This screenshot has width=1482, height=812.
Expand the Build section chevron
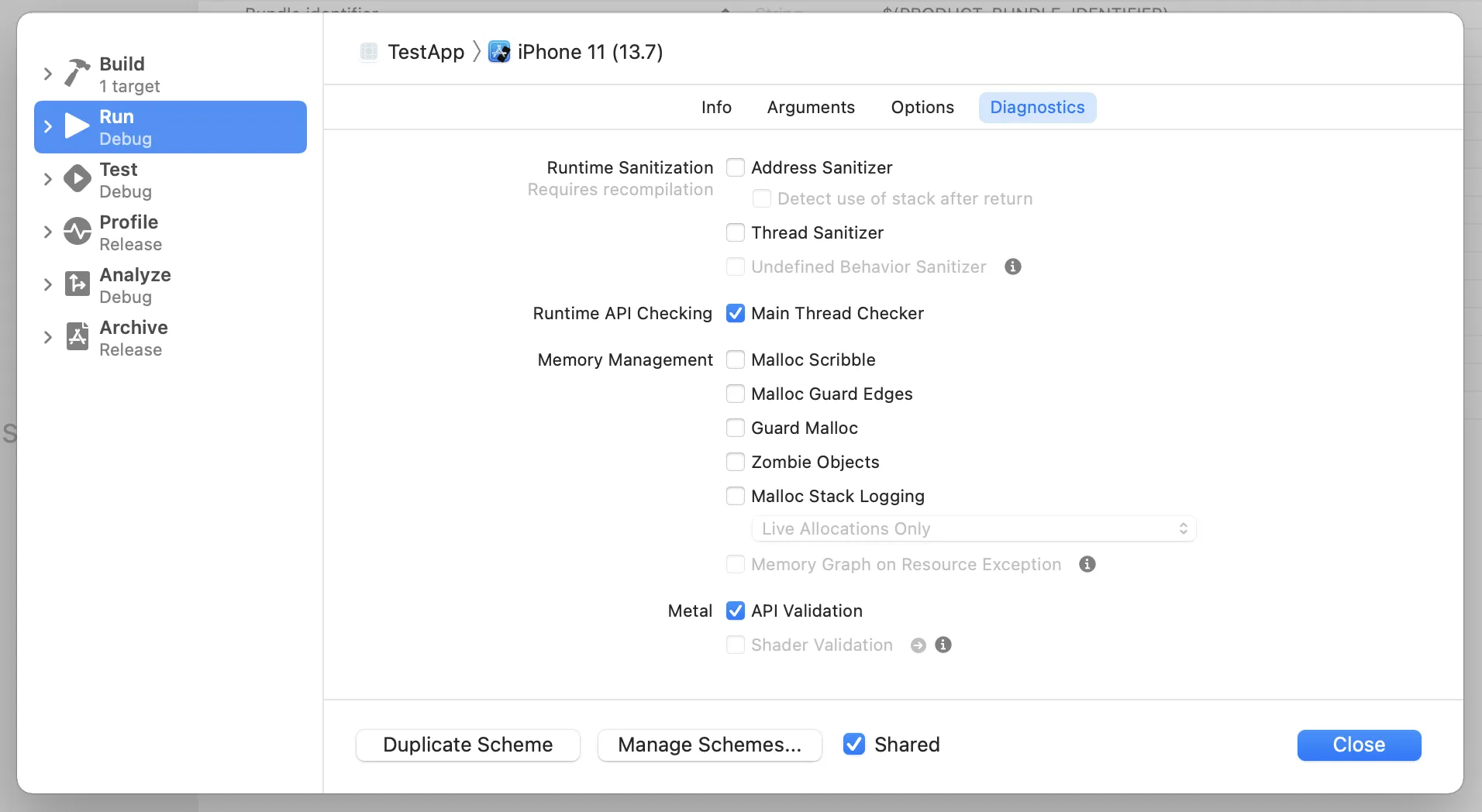[x=48, y=74]
